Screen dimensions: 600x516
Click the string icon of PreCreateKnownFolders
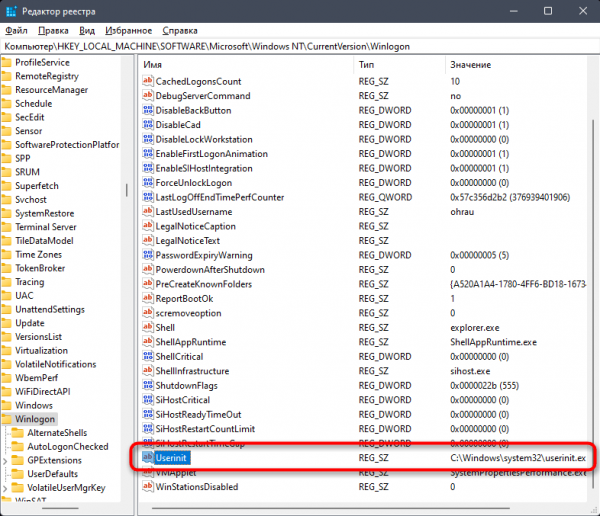click(x=148, y=284)
